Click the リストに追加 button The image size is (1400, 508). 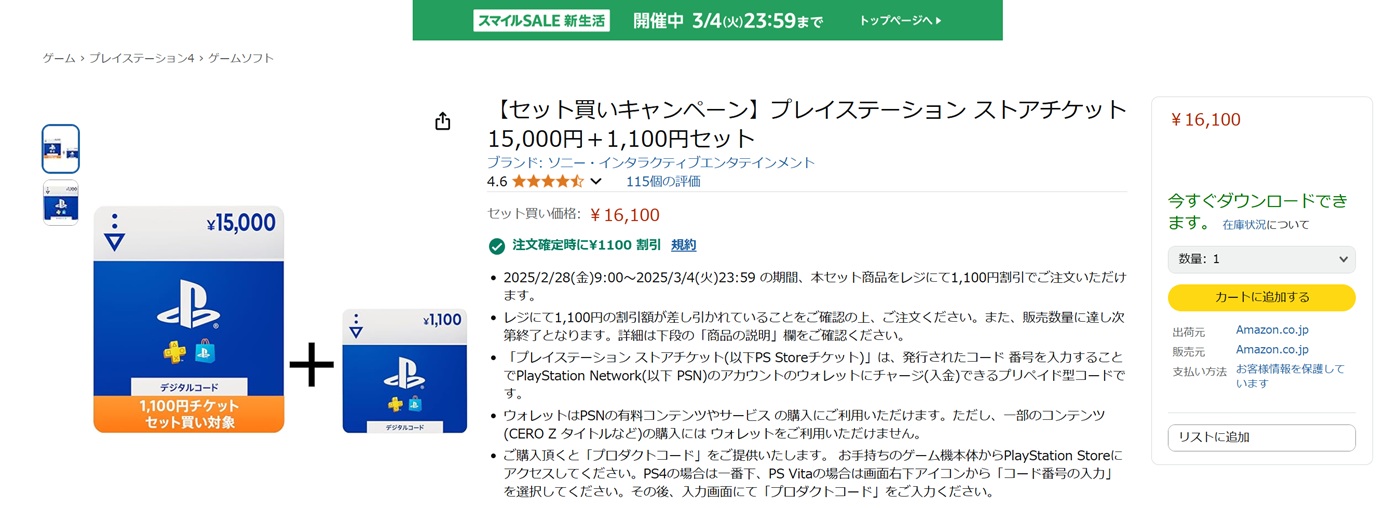[1261, 437]
